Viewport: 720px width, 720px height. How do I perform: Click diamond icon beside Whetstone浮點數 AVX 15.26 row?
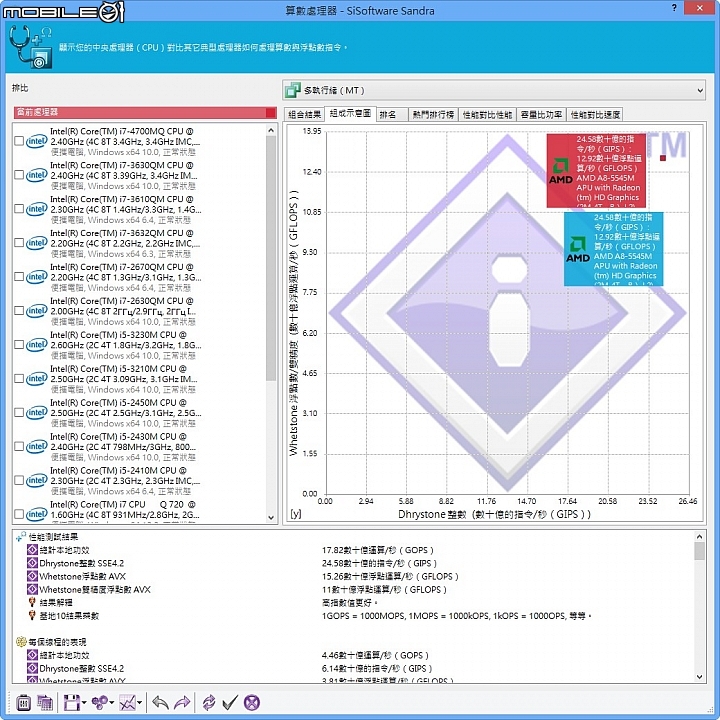click(x=32, y=576)
